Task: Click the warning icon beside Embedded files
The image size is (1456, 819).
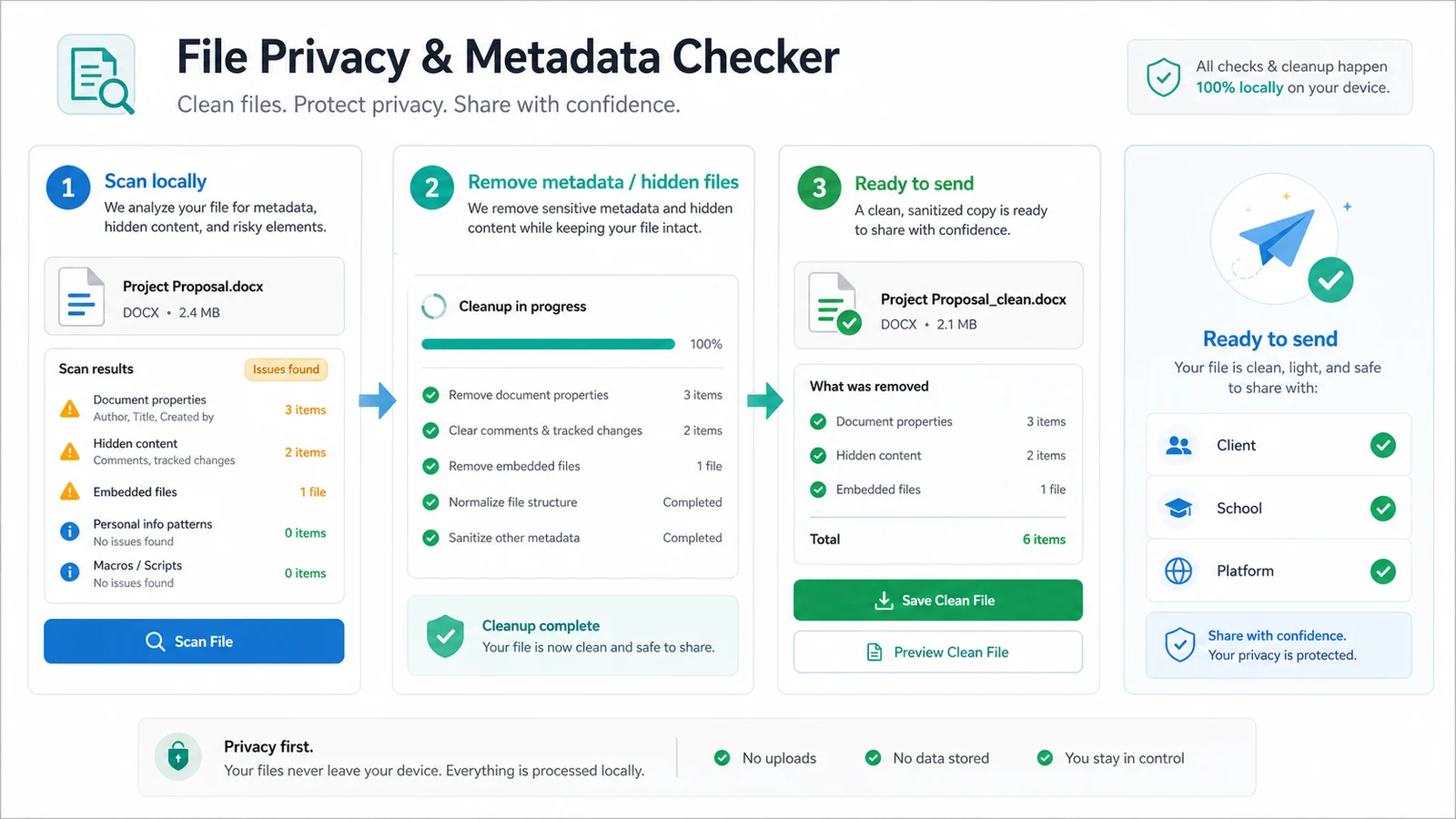Action: tap(69, 492)
